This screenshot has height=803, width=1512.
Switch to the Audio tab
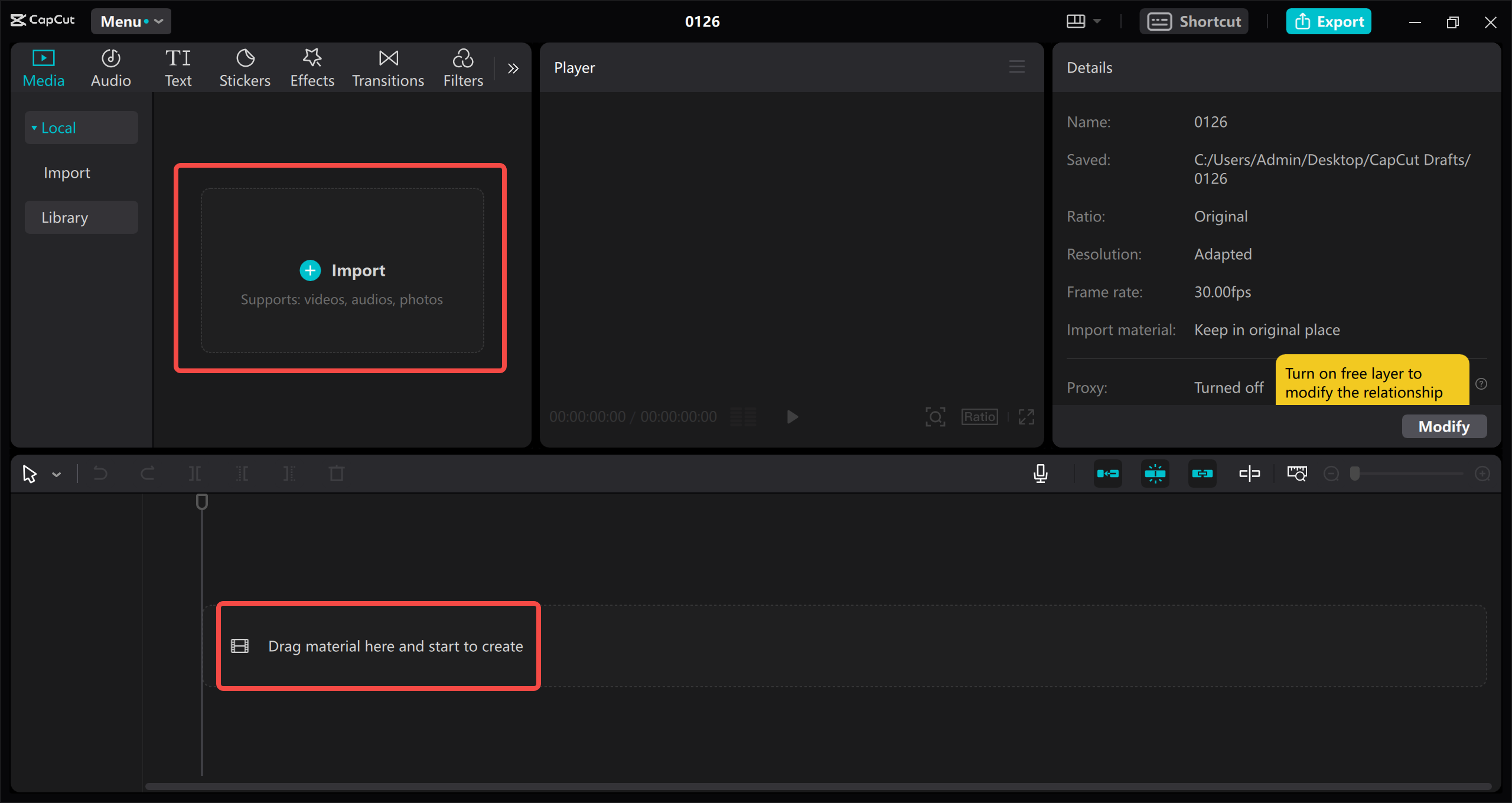(110, 68)
